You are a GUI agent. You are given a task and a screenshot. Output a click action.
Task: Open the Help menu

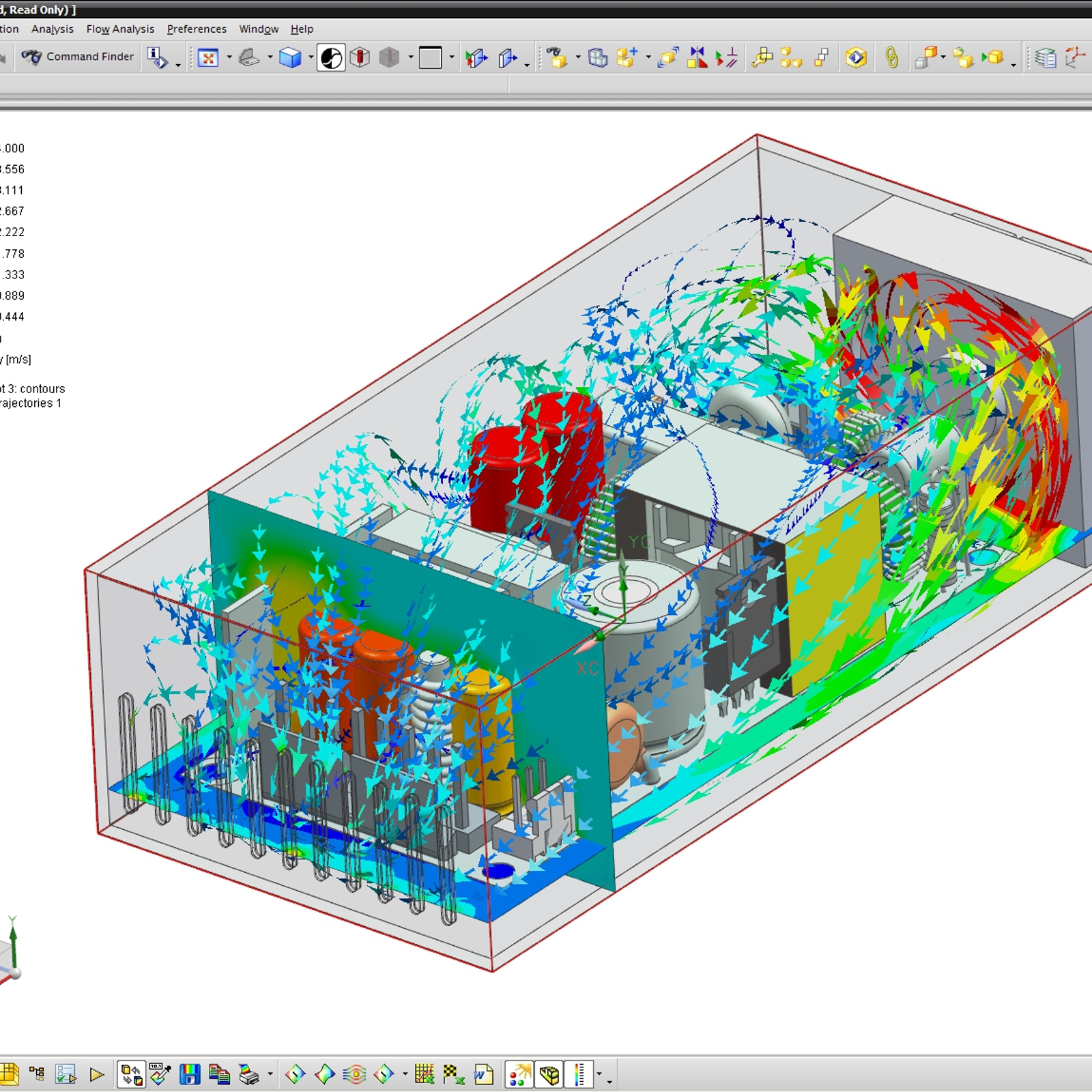[302, 29]
